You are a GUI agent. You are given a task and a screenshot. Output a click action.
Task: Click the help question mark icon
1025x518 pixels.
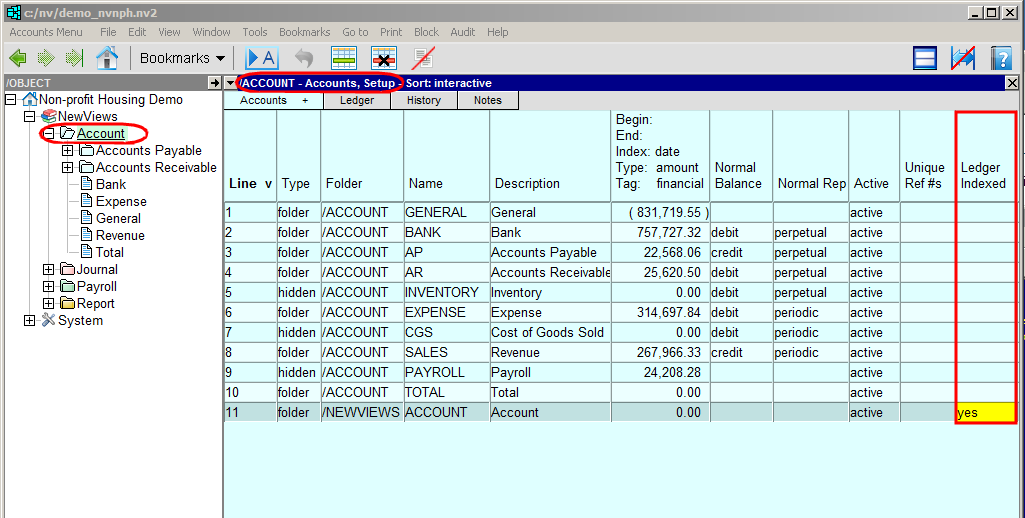pyautogui.click(x=1001, y=58)
